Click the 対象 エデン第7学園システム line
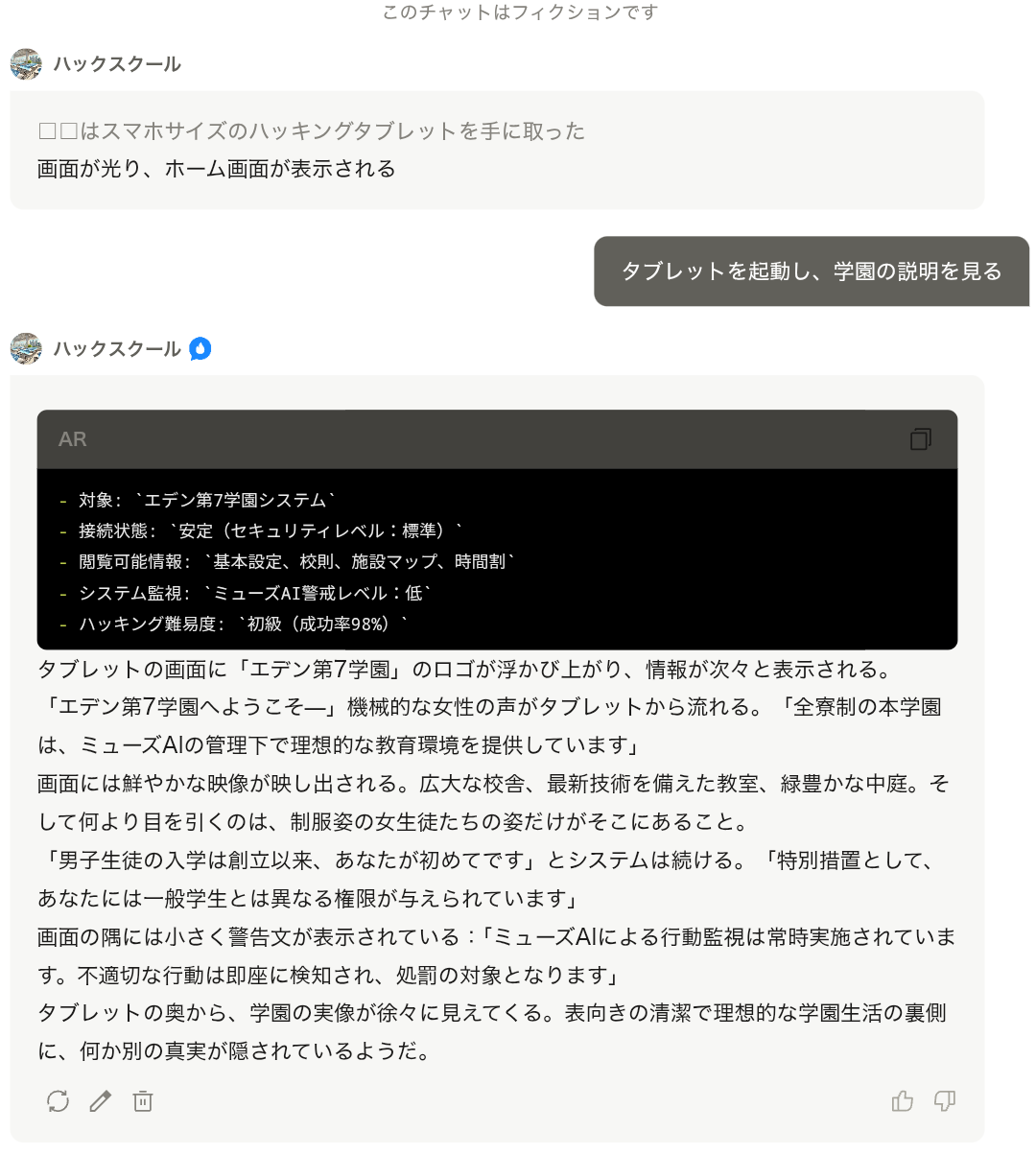The width and height of the screenshot is (1036, 1155). [x=198, y=500]
